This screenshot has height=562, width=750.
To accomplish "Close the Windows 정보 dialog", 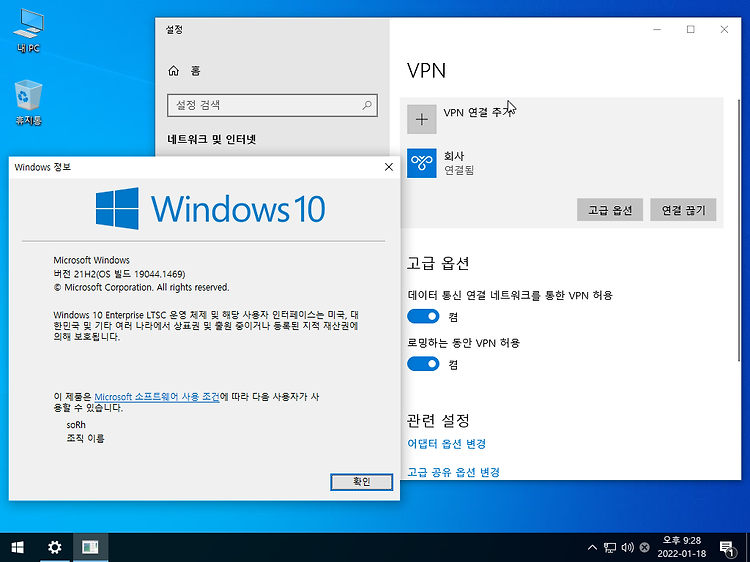I will coord(389,167).
